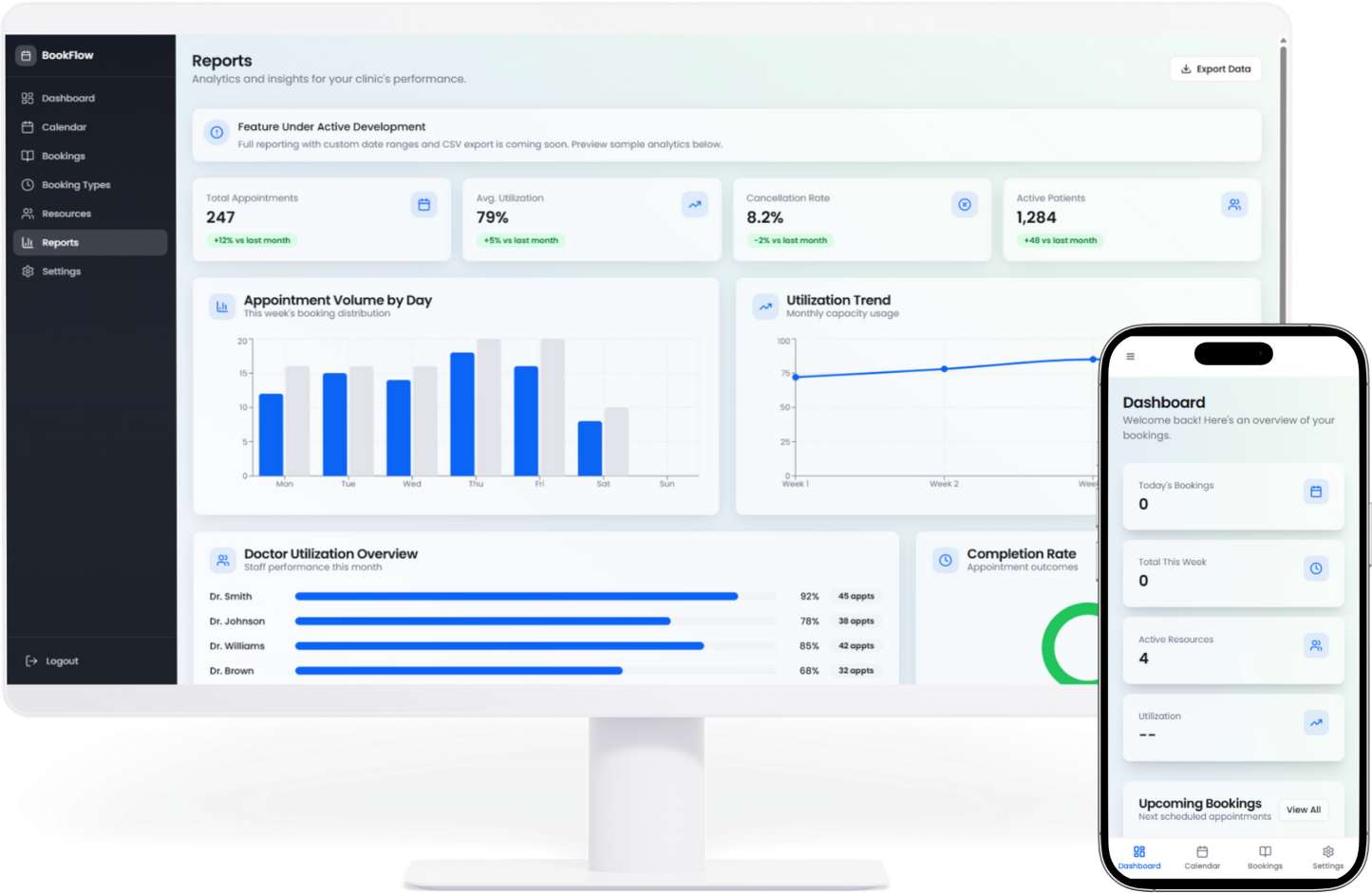The width and height of the screenshot is (1372, 893).
Task: Click the Export Data button
Action: [x=1215, y=69]
